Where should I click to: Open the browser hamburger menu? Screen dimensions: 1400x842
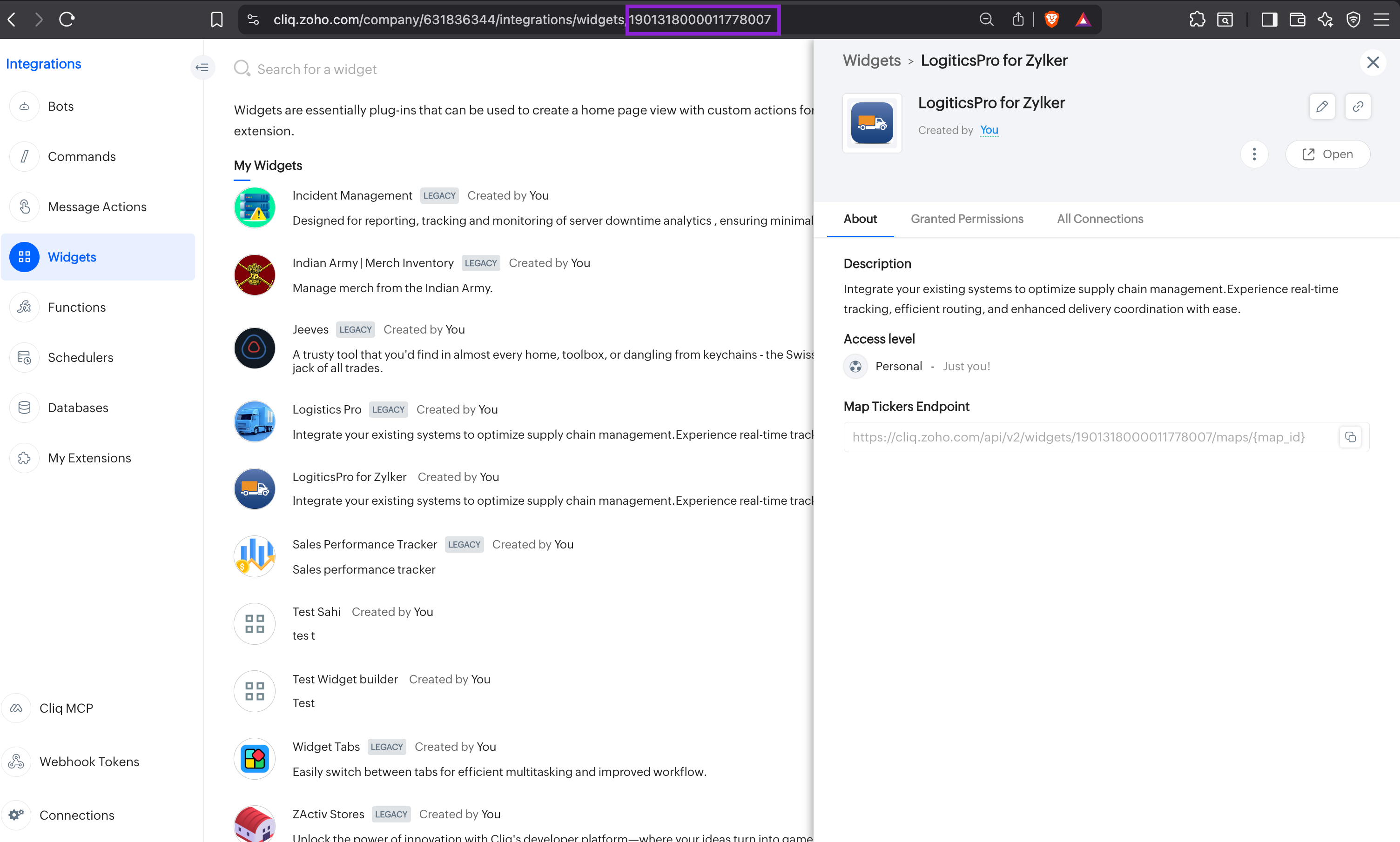(x=1381, y=19)
